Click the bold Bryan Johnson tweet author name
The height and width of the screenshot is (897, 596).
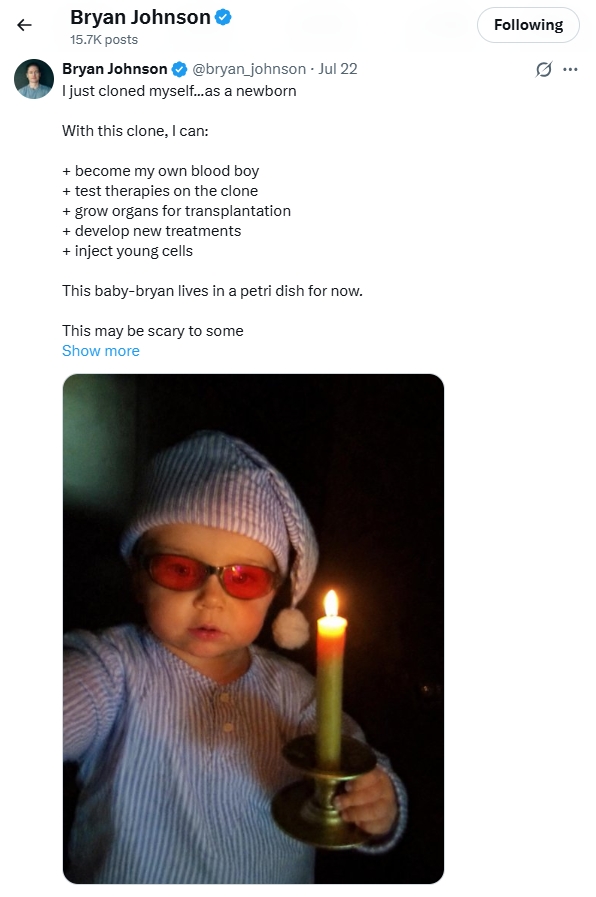[114, 69]
